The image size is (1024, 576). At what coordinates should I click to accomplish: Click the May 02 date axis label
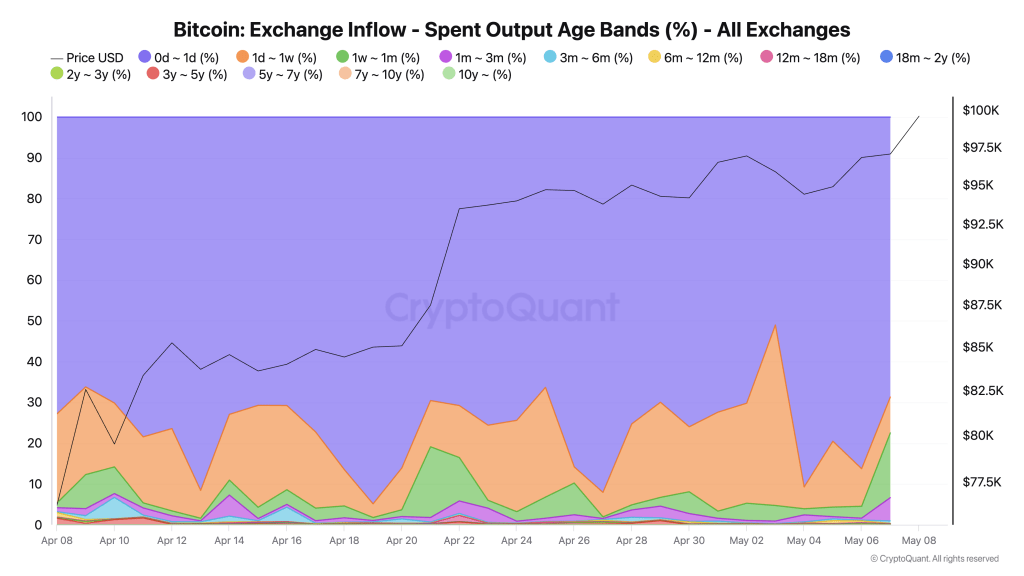[x=746, y=541]
